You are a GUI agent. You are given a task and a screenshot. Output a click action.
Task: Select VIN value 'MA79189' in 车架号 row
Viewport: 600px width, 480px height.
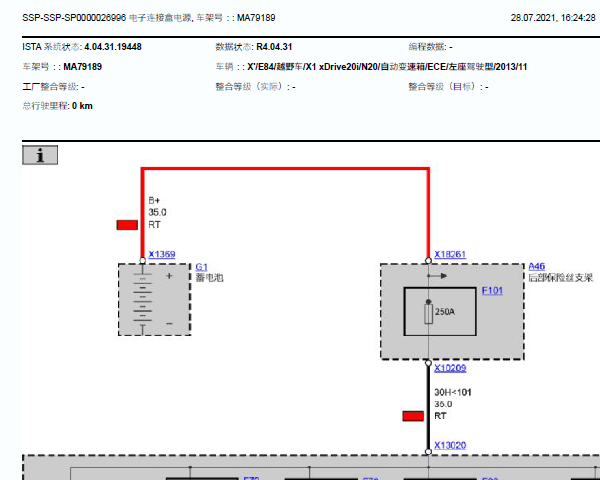point(83,67)
